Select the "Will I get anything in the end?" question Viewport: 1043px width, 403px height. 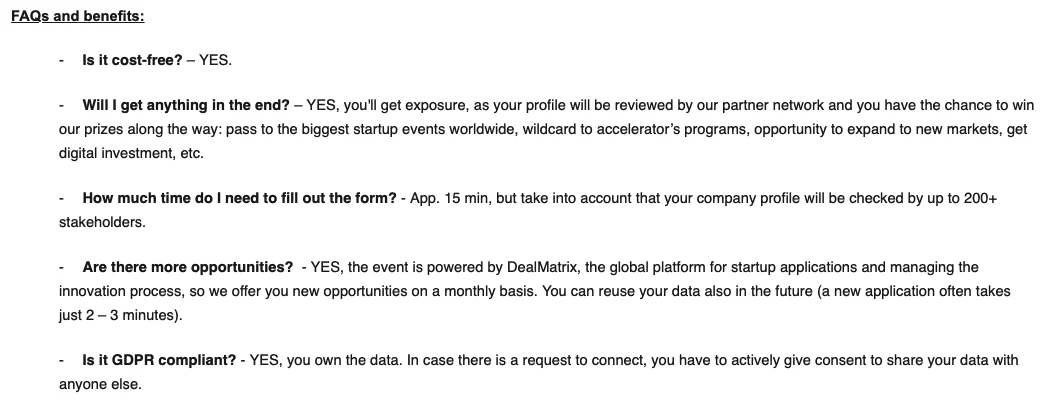(186, 104)
